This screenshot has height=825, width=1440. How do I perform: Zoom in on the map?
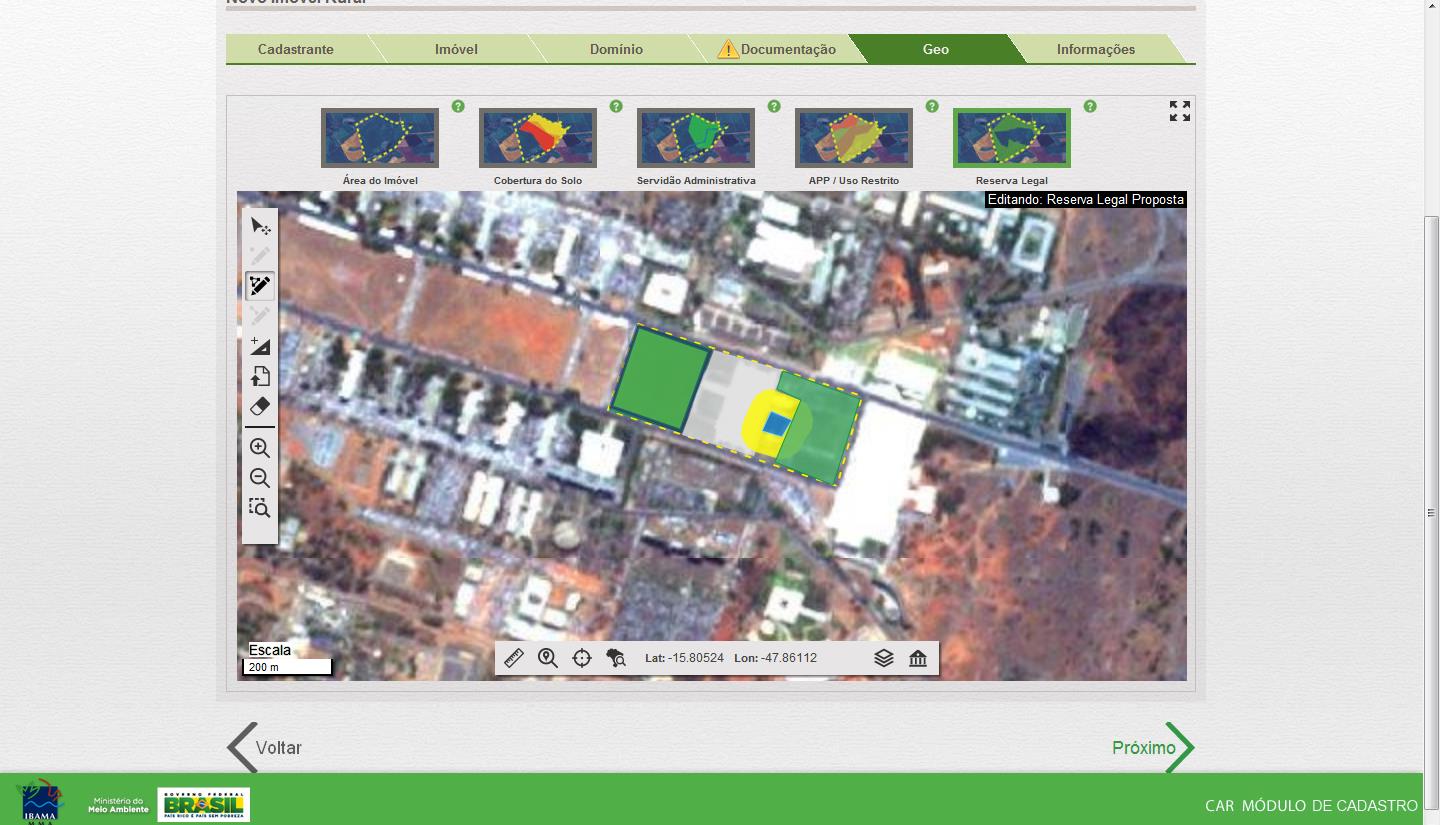point(260,448)
